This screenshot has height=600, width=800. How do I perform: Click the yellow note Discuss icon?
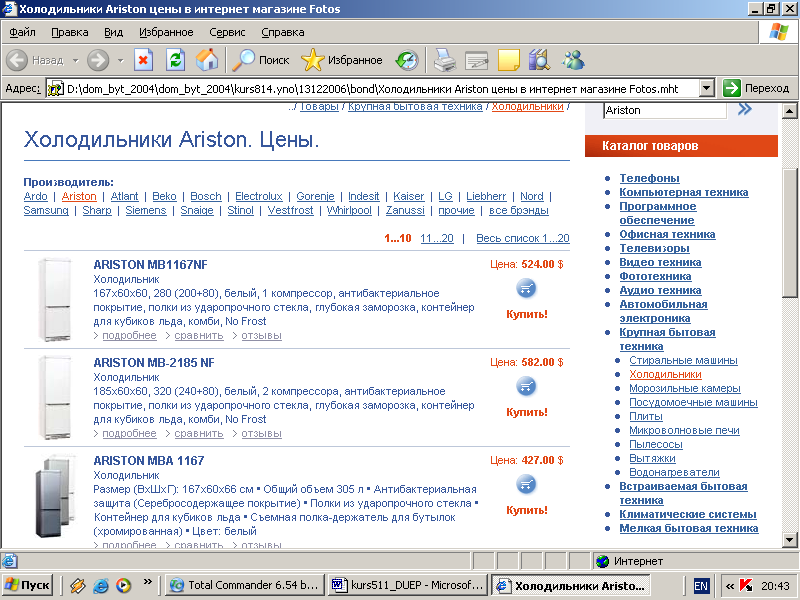pyautogui.click(x=508, y=60)
